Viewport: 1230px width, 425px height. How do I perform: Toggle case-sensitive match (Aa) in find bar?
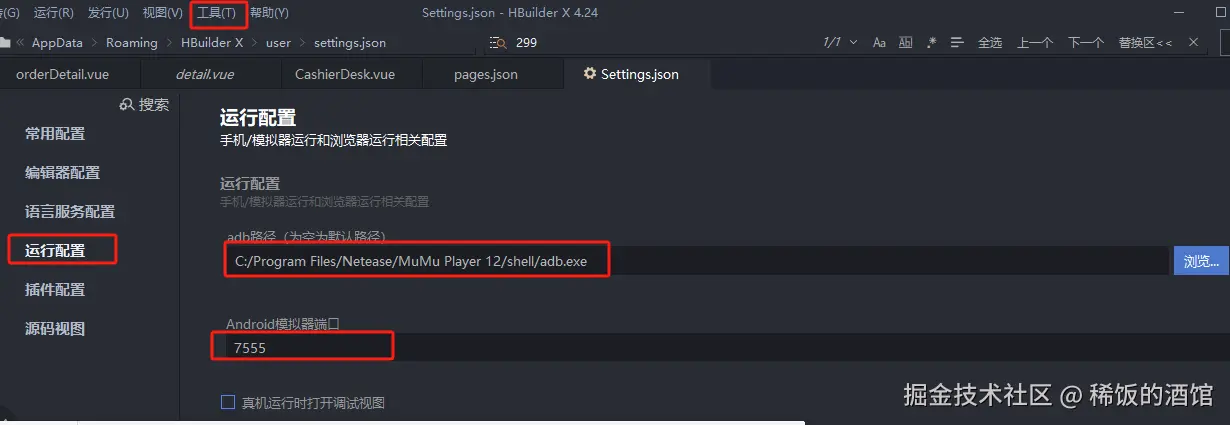click(879, 43)
